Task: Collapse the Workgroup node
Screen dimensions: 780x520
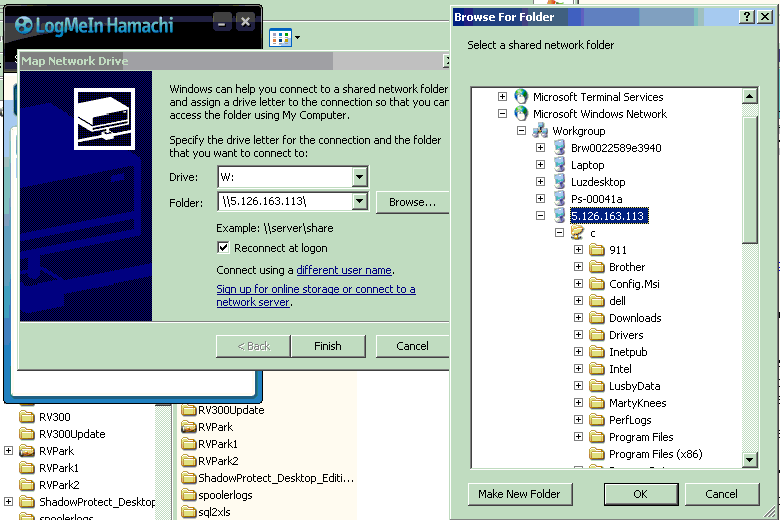Action: (x=521, y=130)
